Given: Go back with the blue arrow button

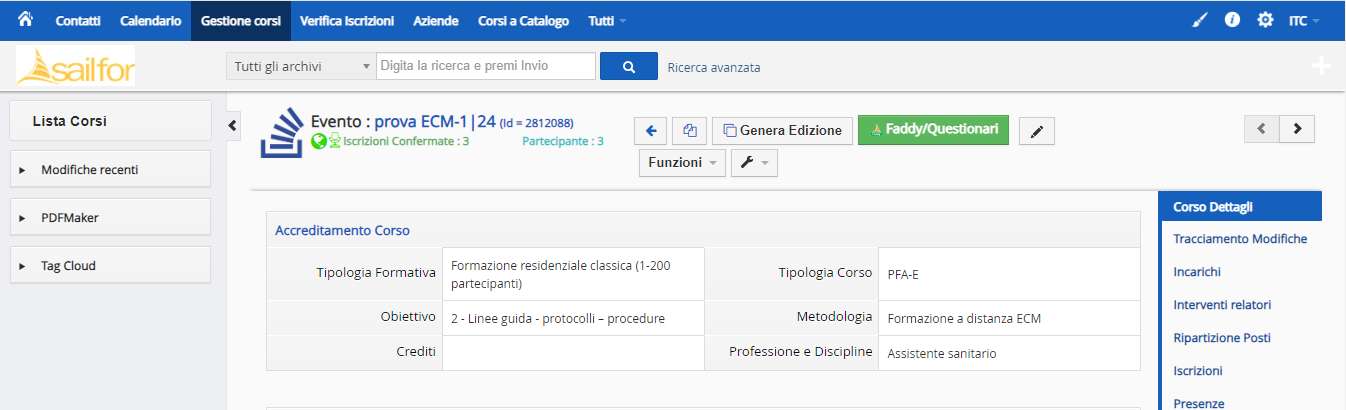Looking at the screenshot, I should [x=650, y=130].
